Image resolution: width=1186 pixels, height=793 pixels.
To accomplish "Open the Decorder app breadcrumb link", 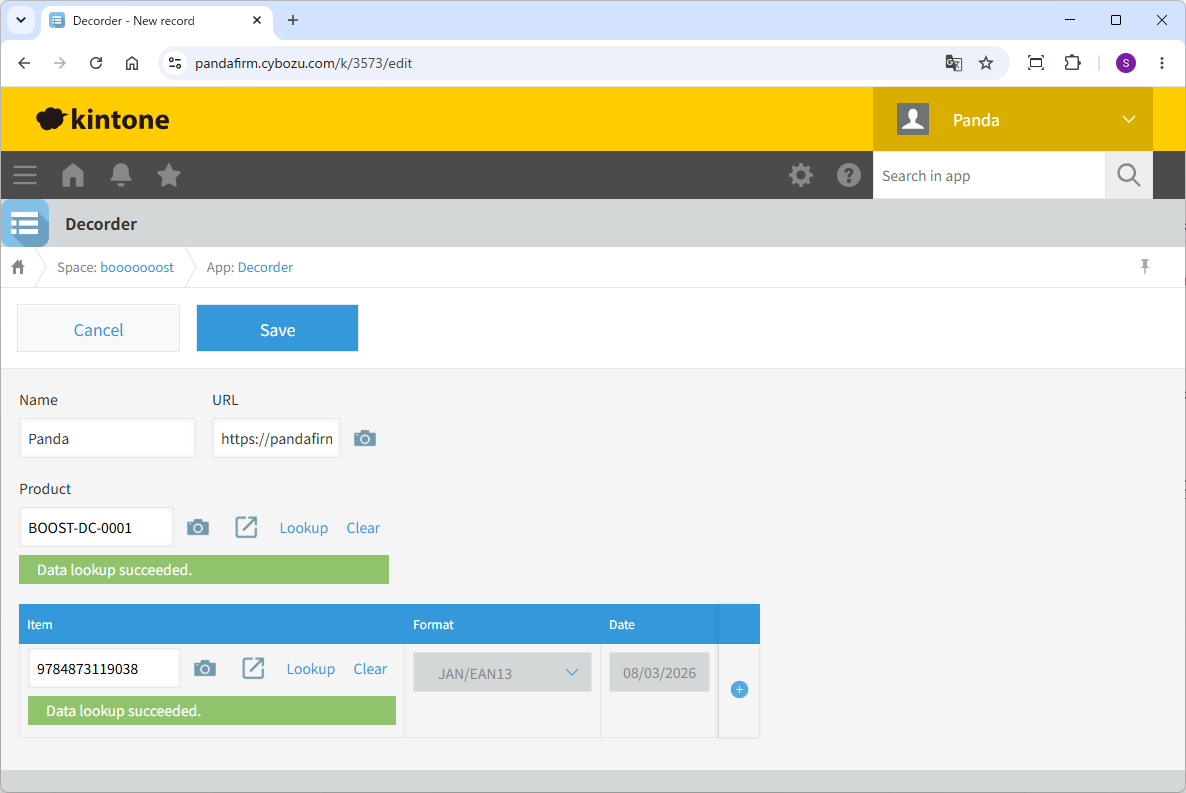I will click(x=265, y=267).
